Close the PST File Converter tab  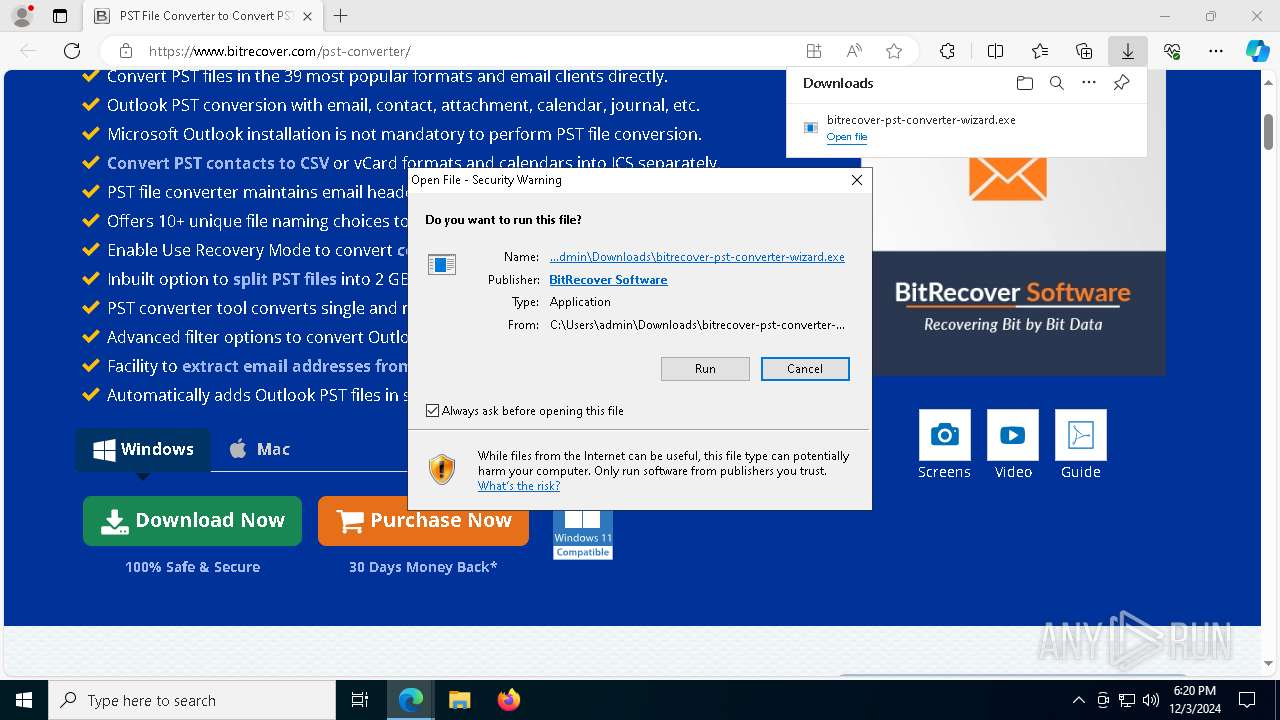point(307,16)
